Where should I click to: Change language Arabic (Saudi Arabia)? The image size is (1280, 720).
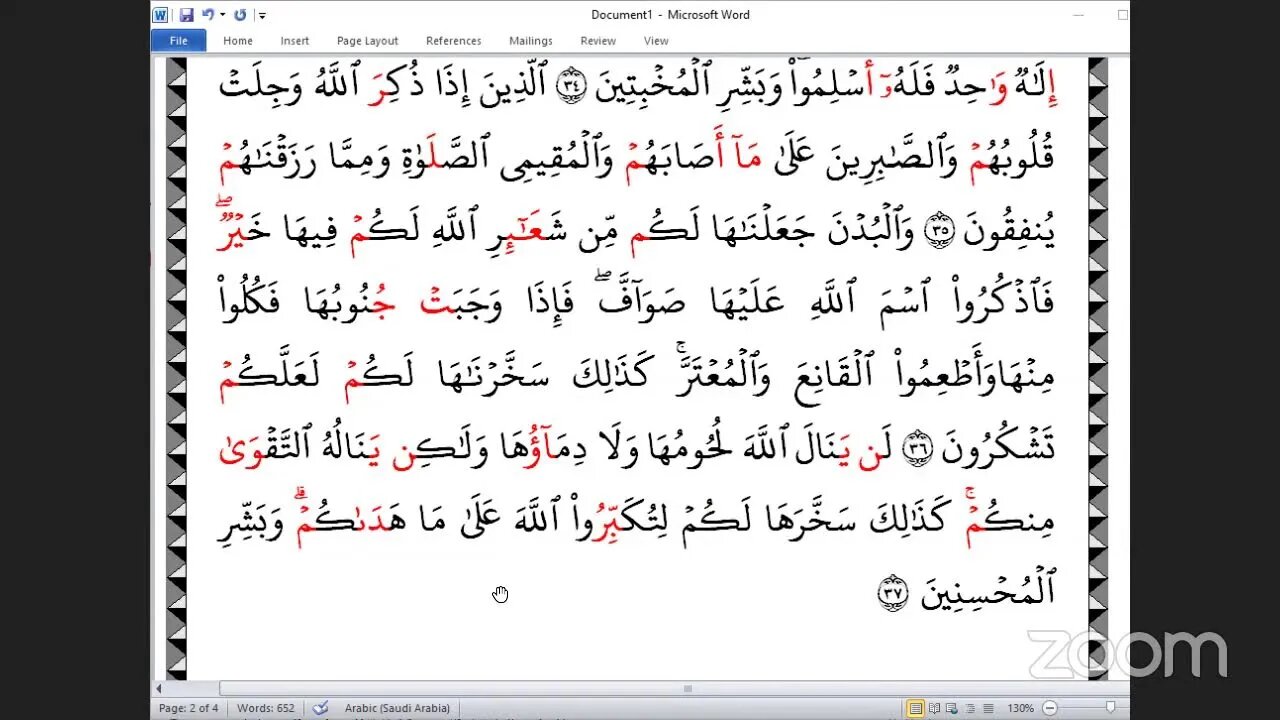[397, 708]
